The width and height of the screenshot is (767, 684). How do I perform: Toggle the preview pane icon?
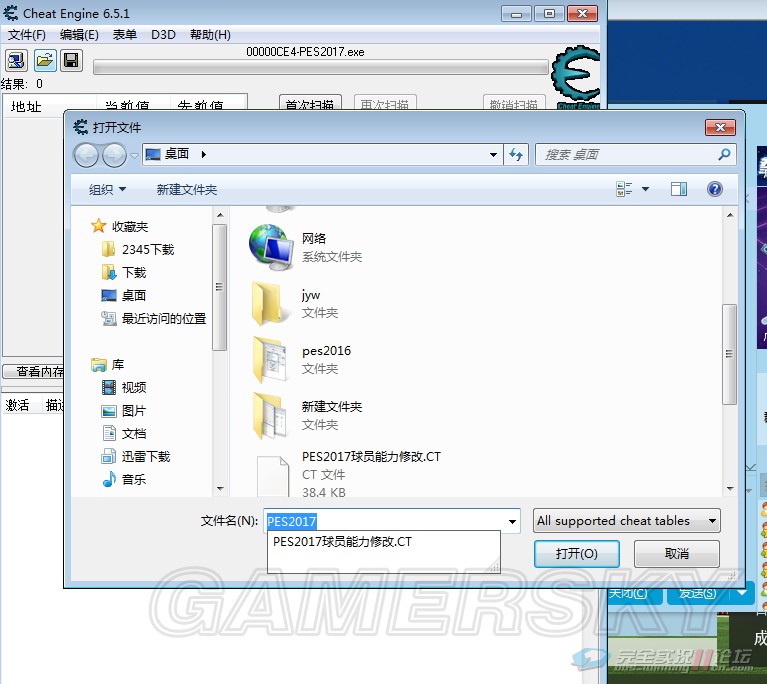679,189
